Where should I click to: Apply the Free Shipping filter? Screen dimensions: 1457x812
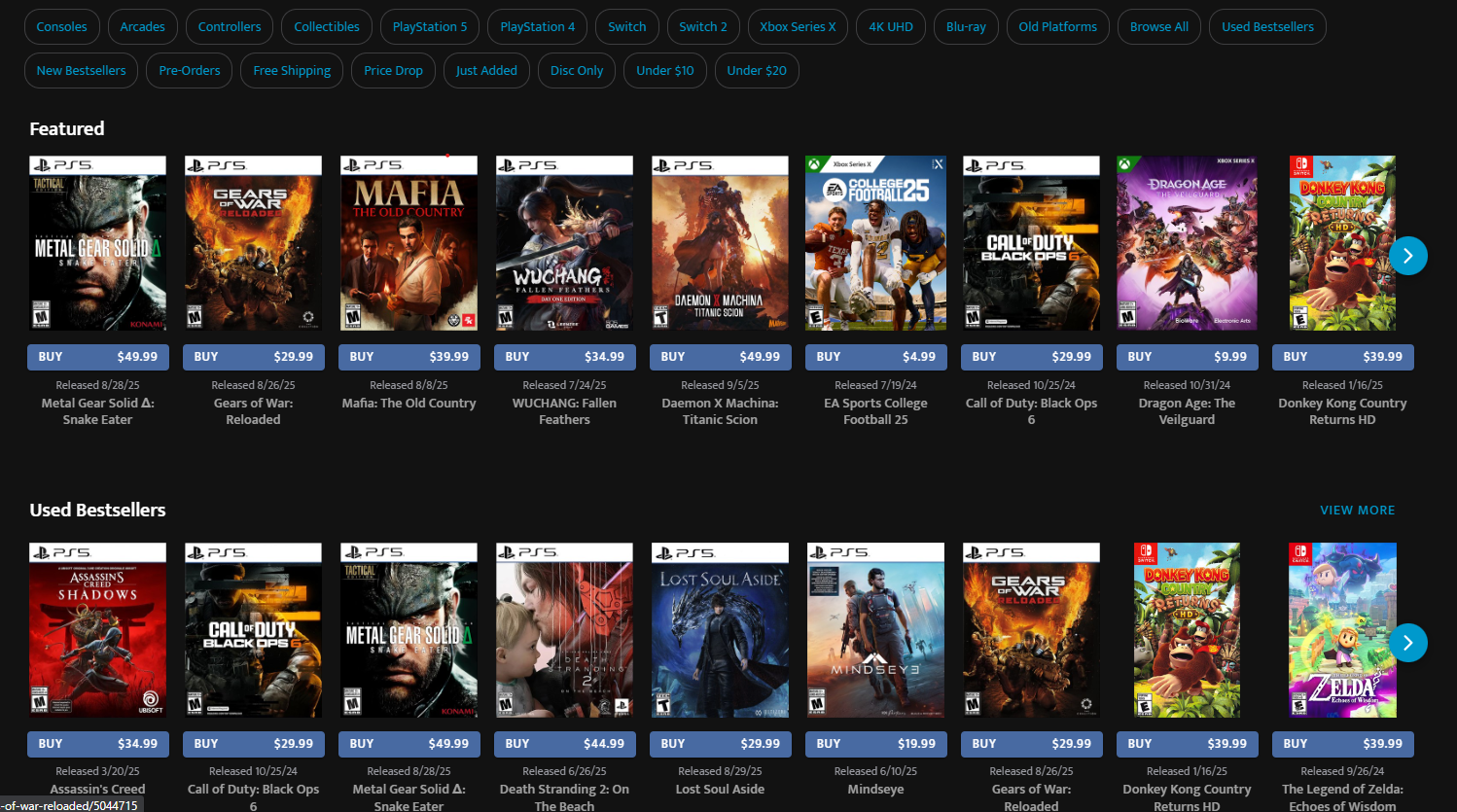292,71
